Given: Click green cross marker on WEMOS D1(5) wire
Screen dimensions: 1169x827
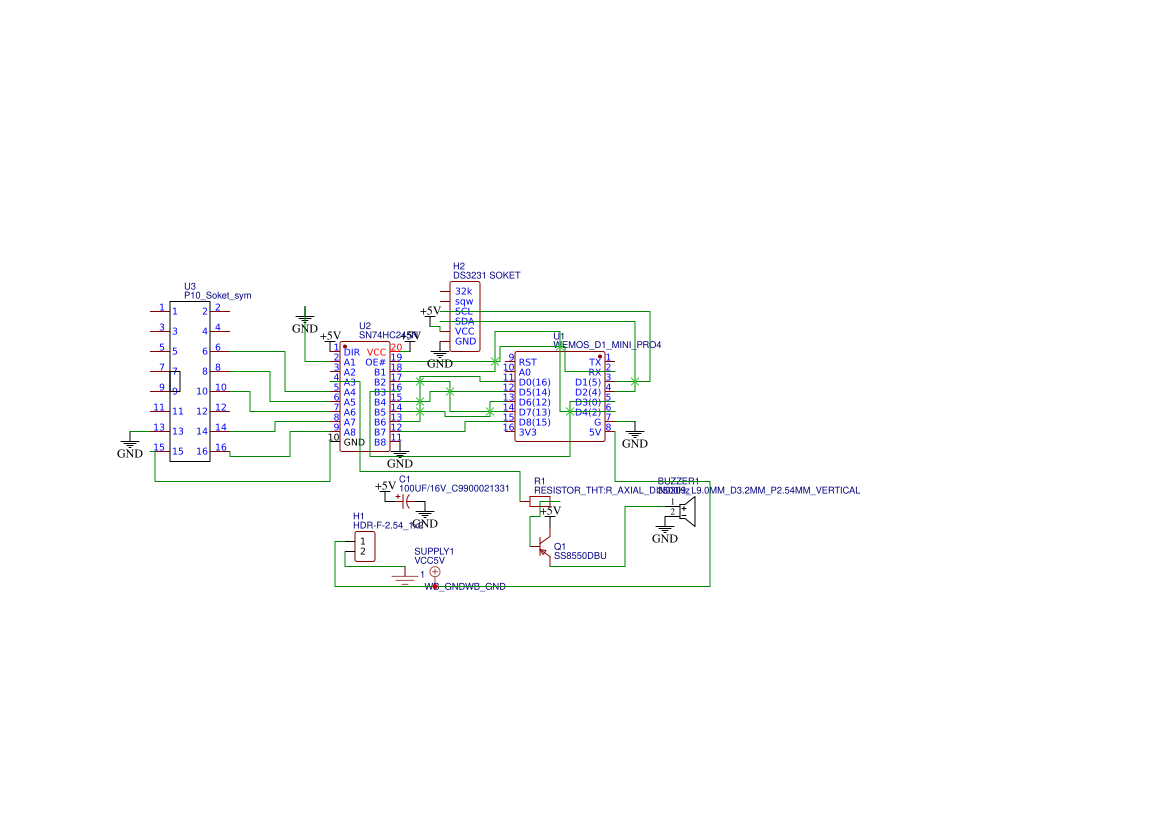Looking at the screenshot, I should click(x=634, y=382).
